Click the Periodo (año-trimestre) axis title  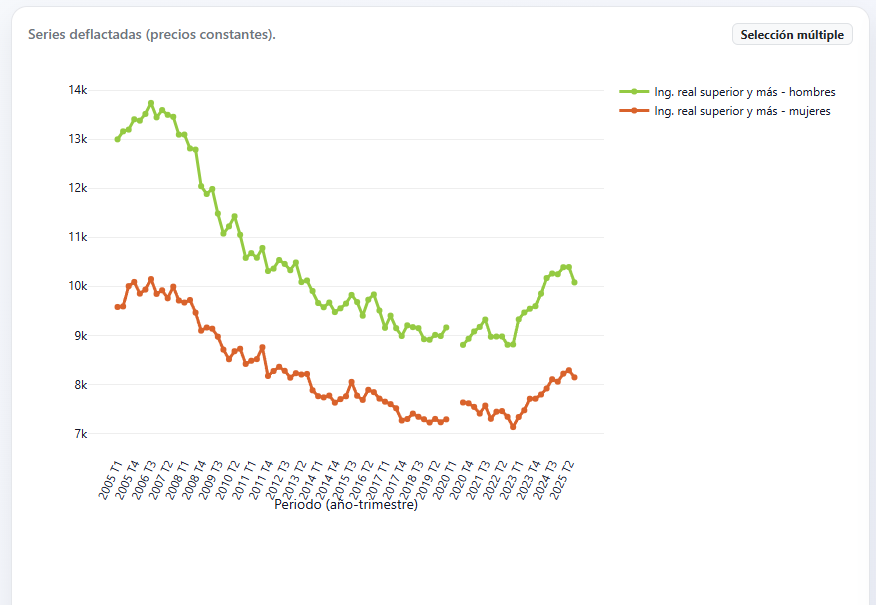[346, 505]
